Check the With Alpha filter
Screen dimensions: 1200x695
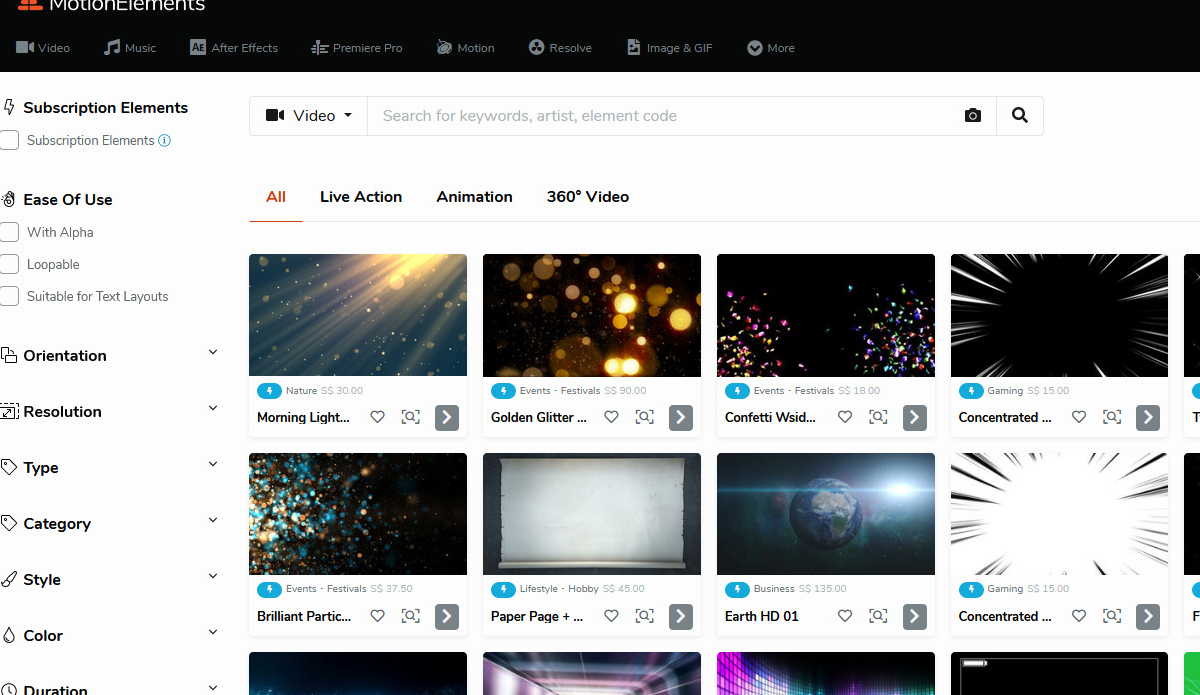[10, 232]
